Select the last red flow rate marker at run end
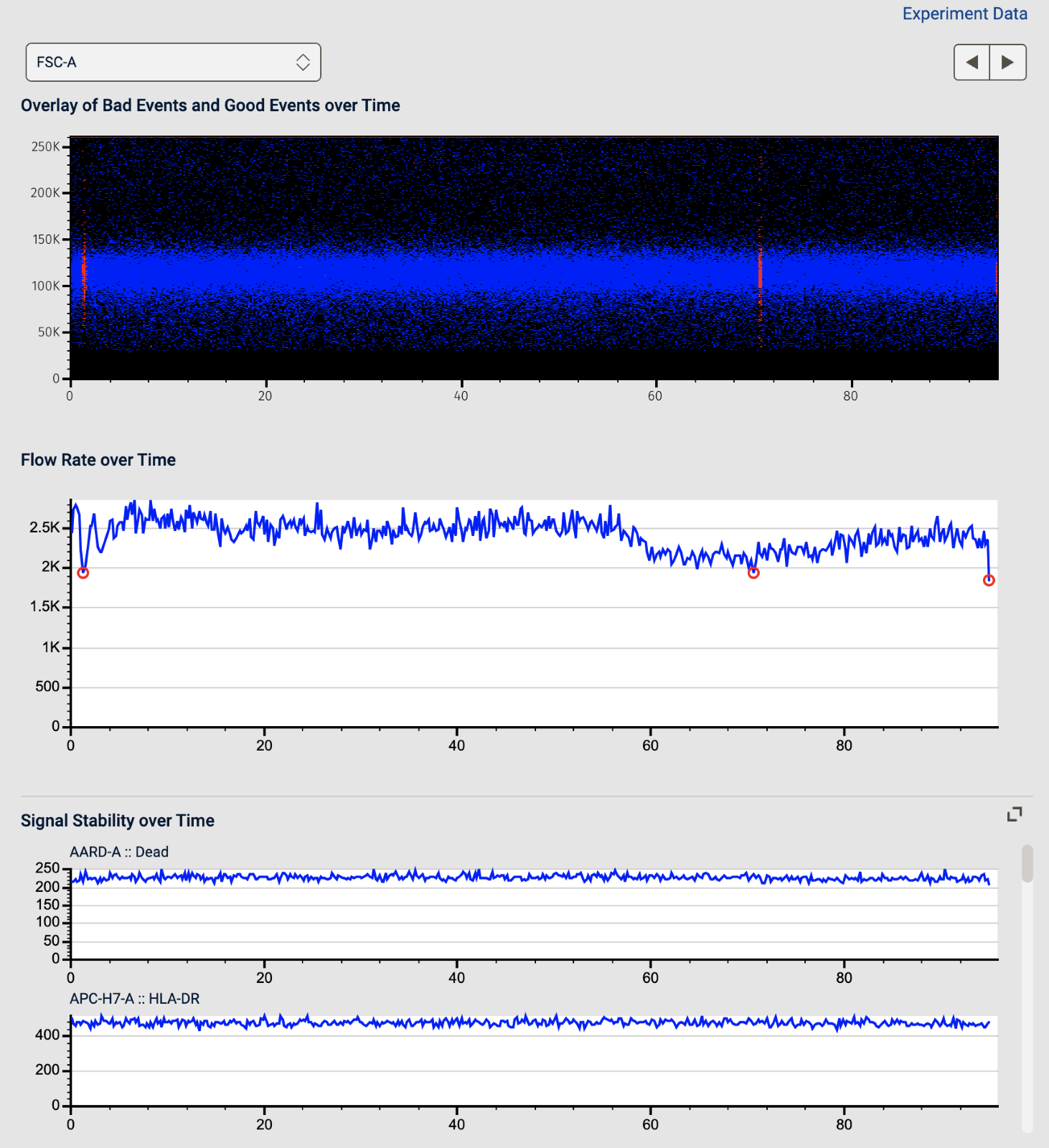 click(989, 580)
